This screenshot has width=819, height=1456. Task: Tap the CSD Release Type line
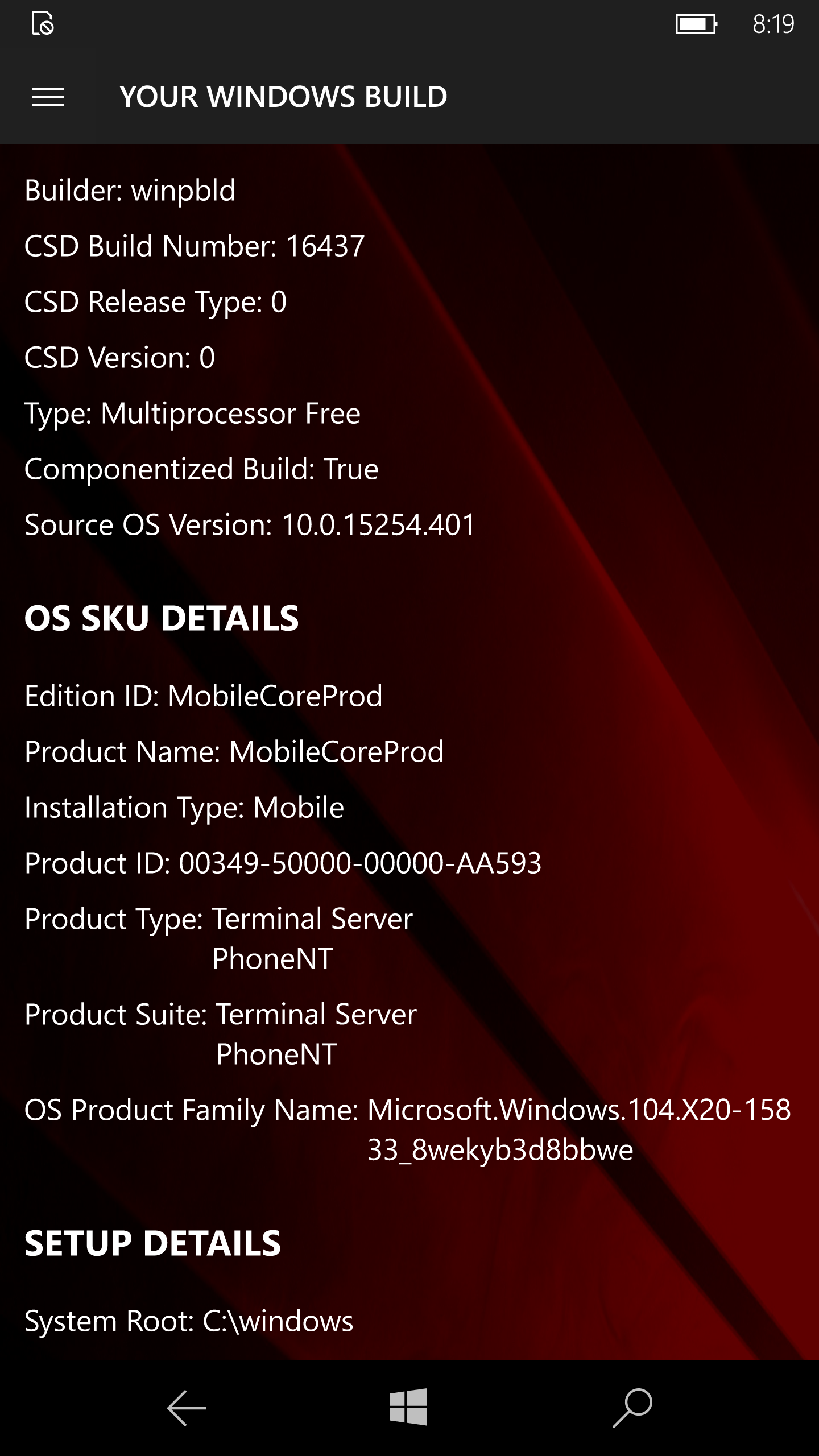click(155, 302)
